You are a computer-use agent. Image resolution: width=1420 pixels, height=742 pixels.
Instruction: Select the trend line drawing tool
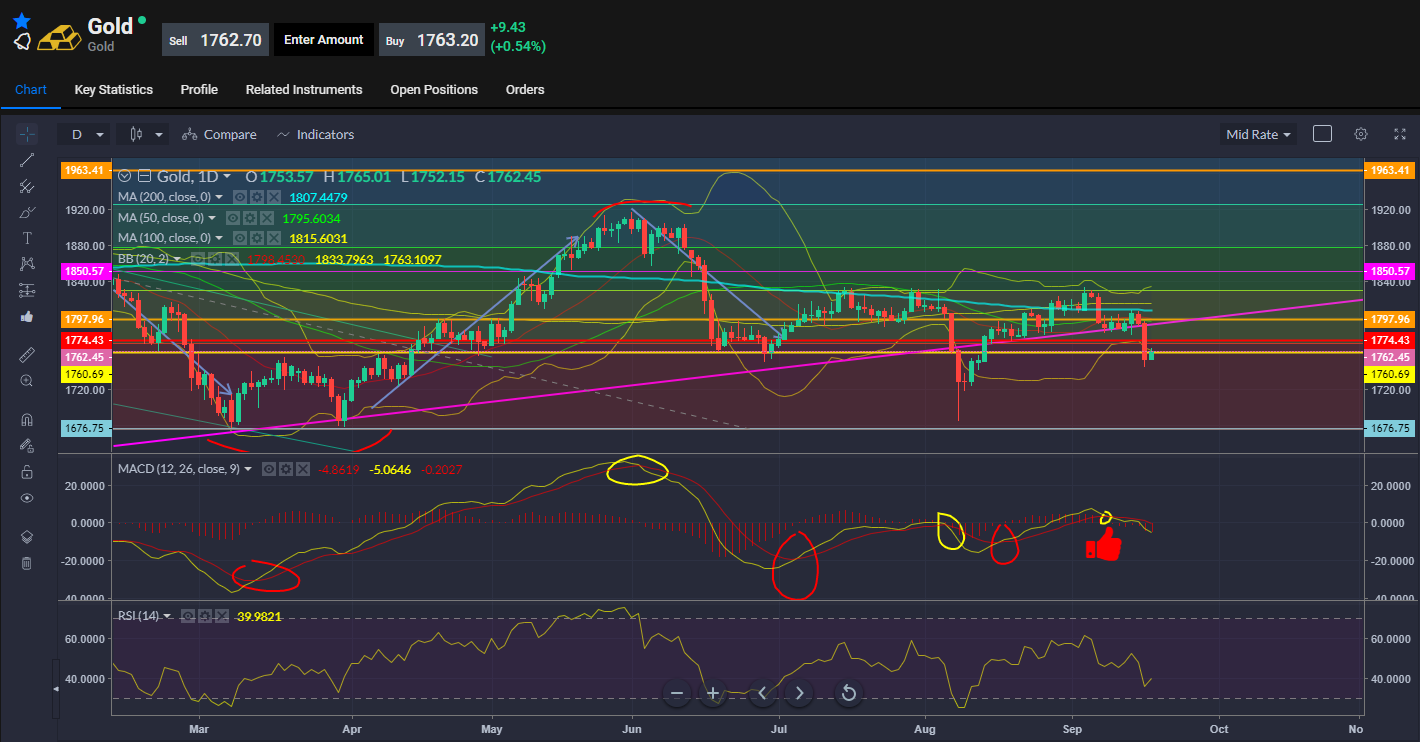pyautogui.click(x=27, y=160)
